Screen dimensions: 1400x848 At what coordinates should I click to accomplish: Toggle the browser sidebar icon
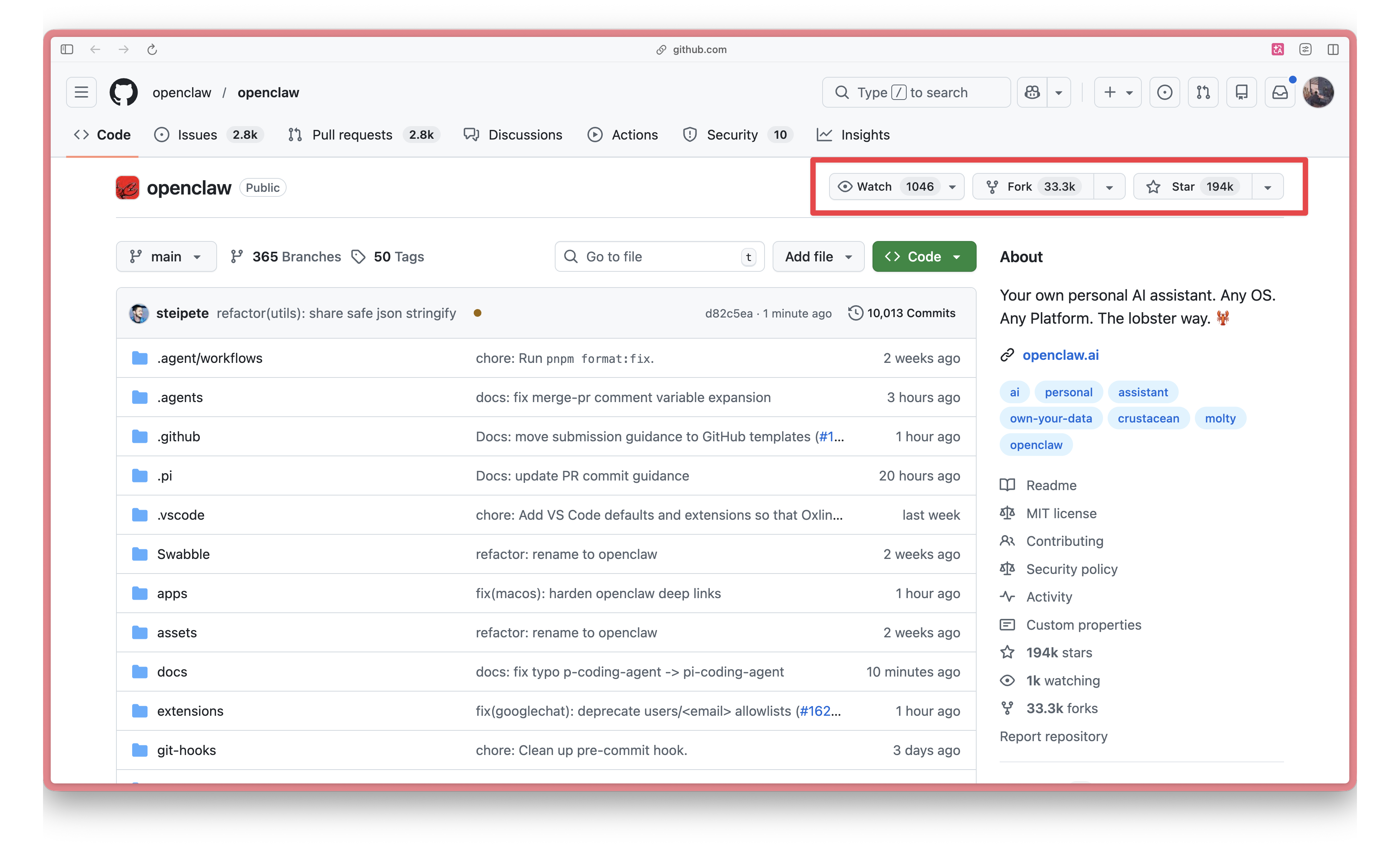(66, 50)
